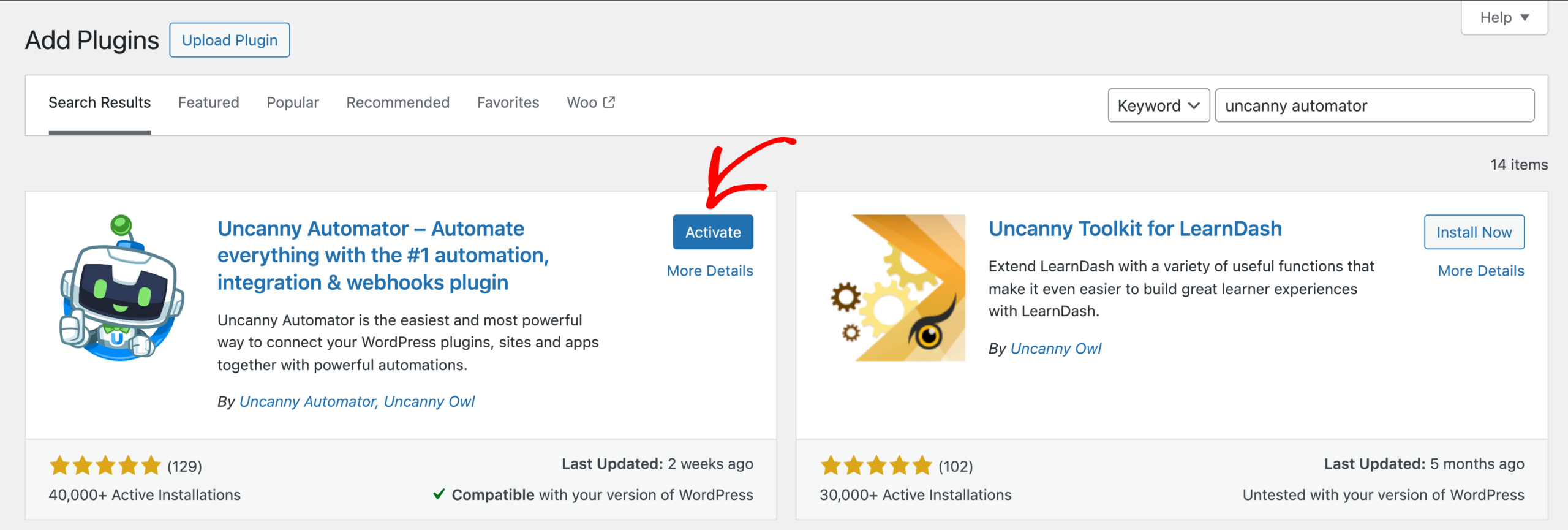Viewport: 1568px width, 530px height.
Task: Install Uncanny Toolkit for LearnDash now
Action: [1474, 232]
